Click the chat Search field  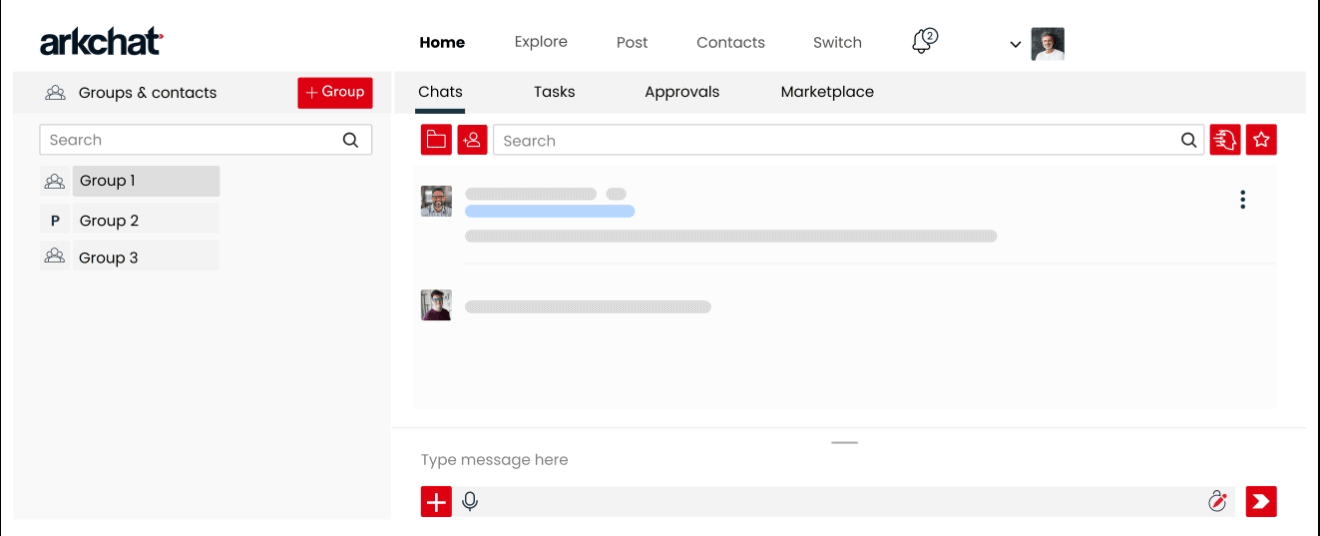pos(849,141)
